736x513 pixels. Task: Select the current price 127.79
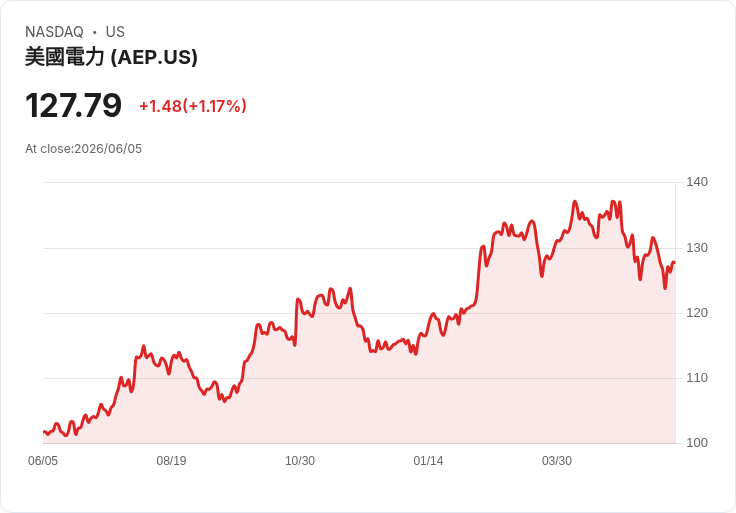coord(73,105)
